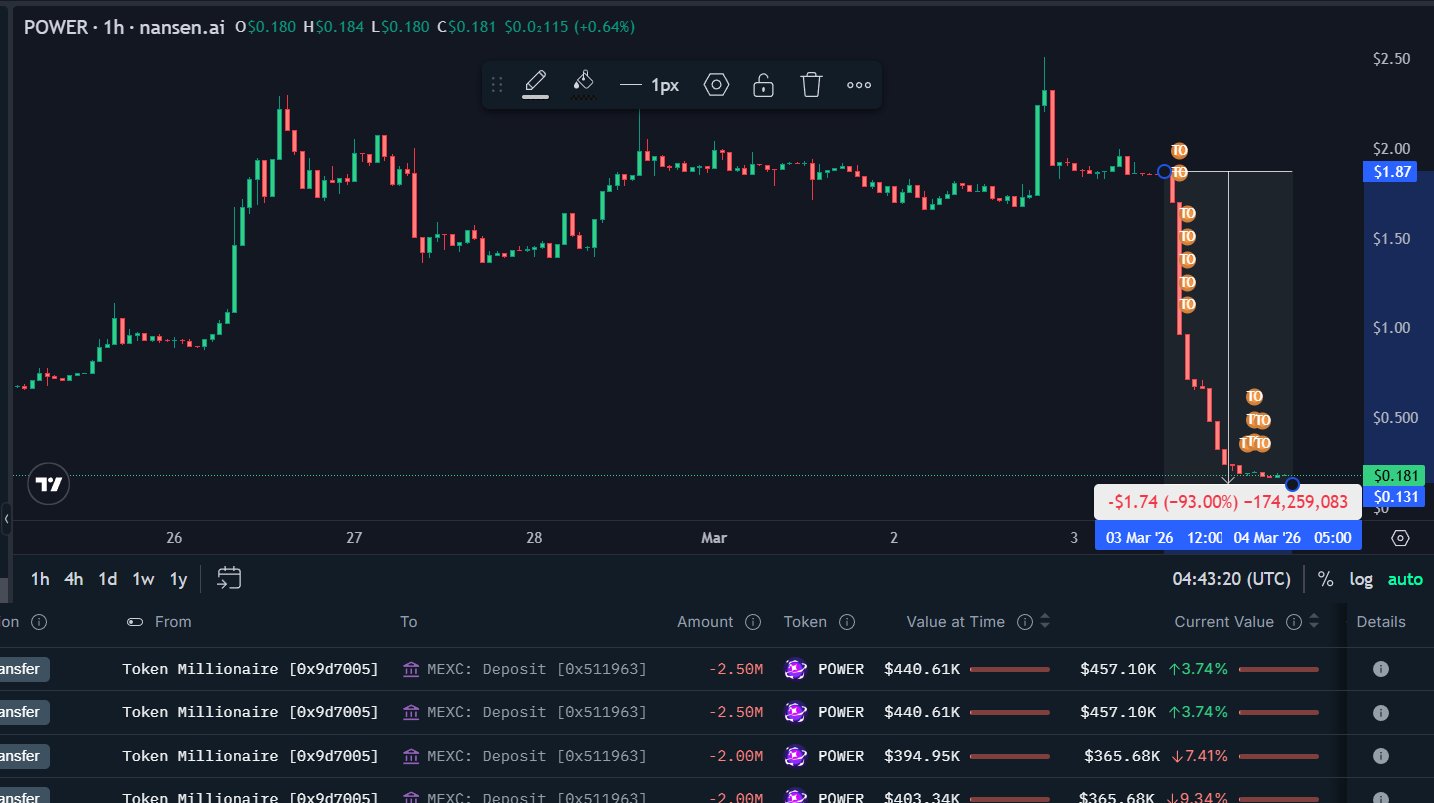Viewport: 1434px width, 803px height.
Task: Click the Current Value bar in 7.41% row
Action: tap(1279, 756)
